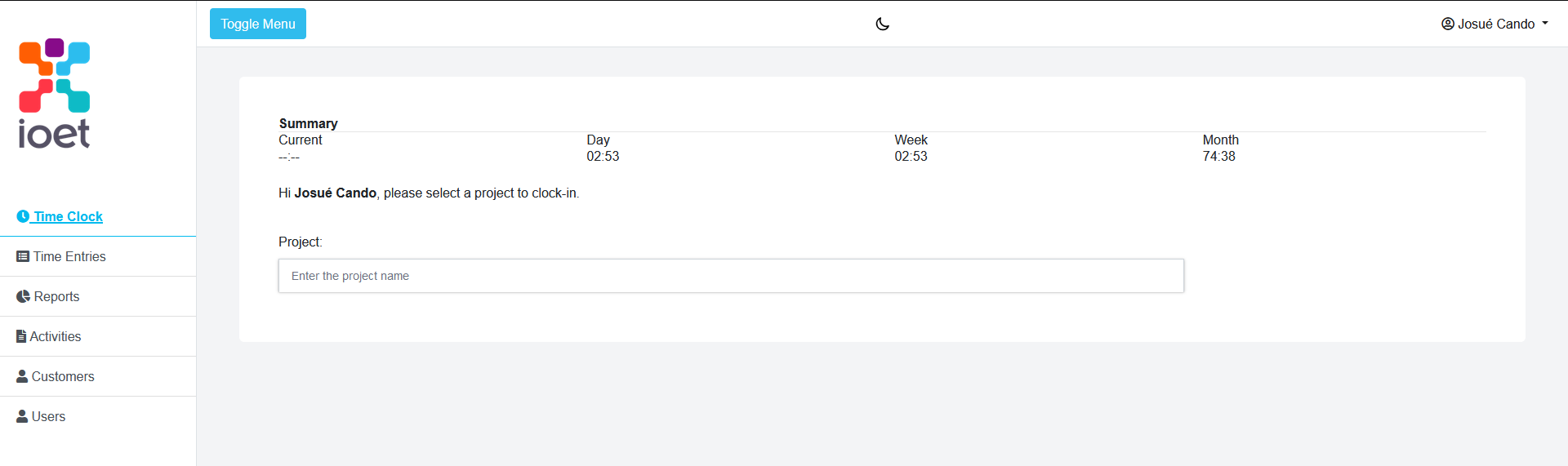Open the Reports sidebar item
The height and width of the screenshot is (466, 1568).
(x=98, y=296)
